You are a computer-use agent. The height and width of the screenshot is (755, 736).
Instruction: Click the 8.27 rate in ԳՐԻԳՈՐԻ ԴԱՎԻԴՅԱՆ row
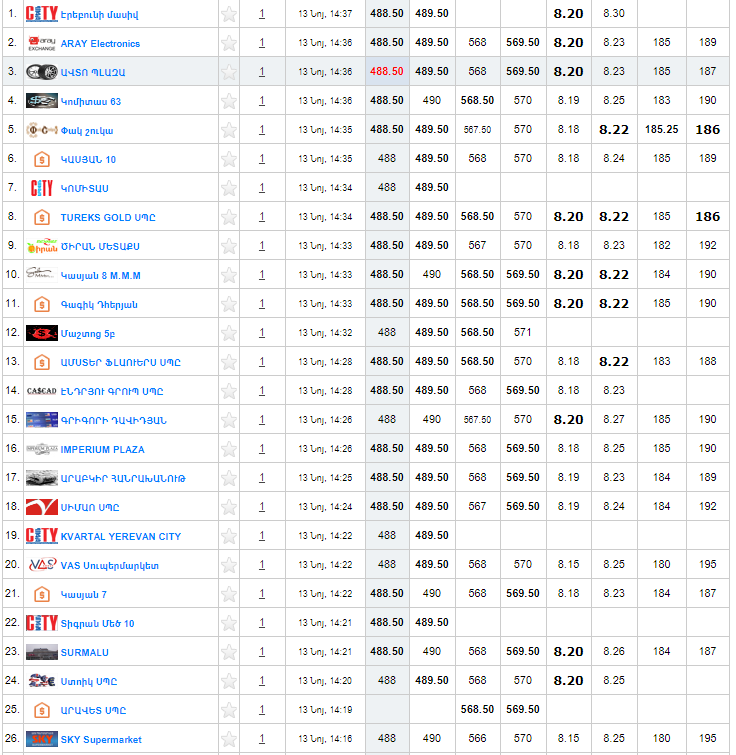pyautogui.click(x=614, y=419)
